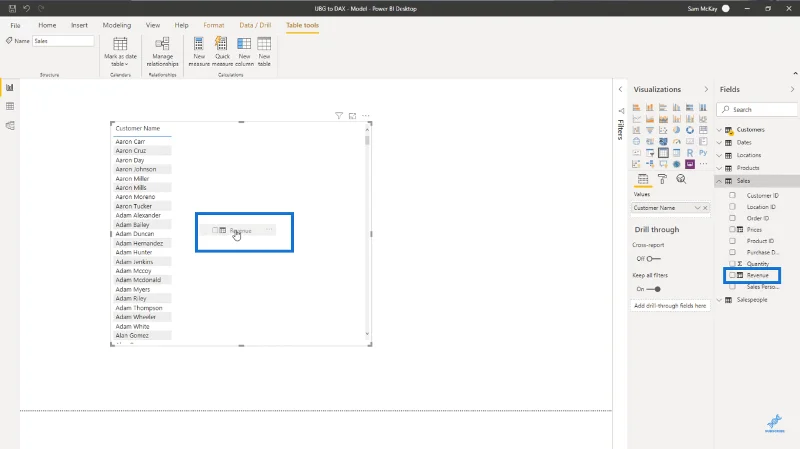The height and width of the screenshot is (449, 800).
Task: Expand the Salespeople table
Action: 719,300
